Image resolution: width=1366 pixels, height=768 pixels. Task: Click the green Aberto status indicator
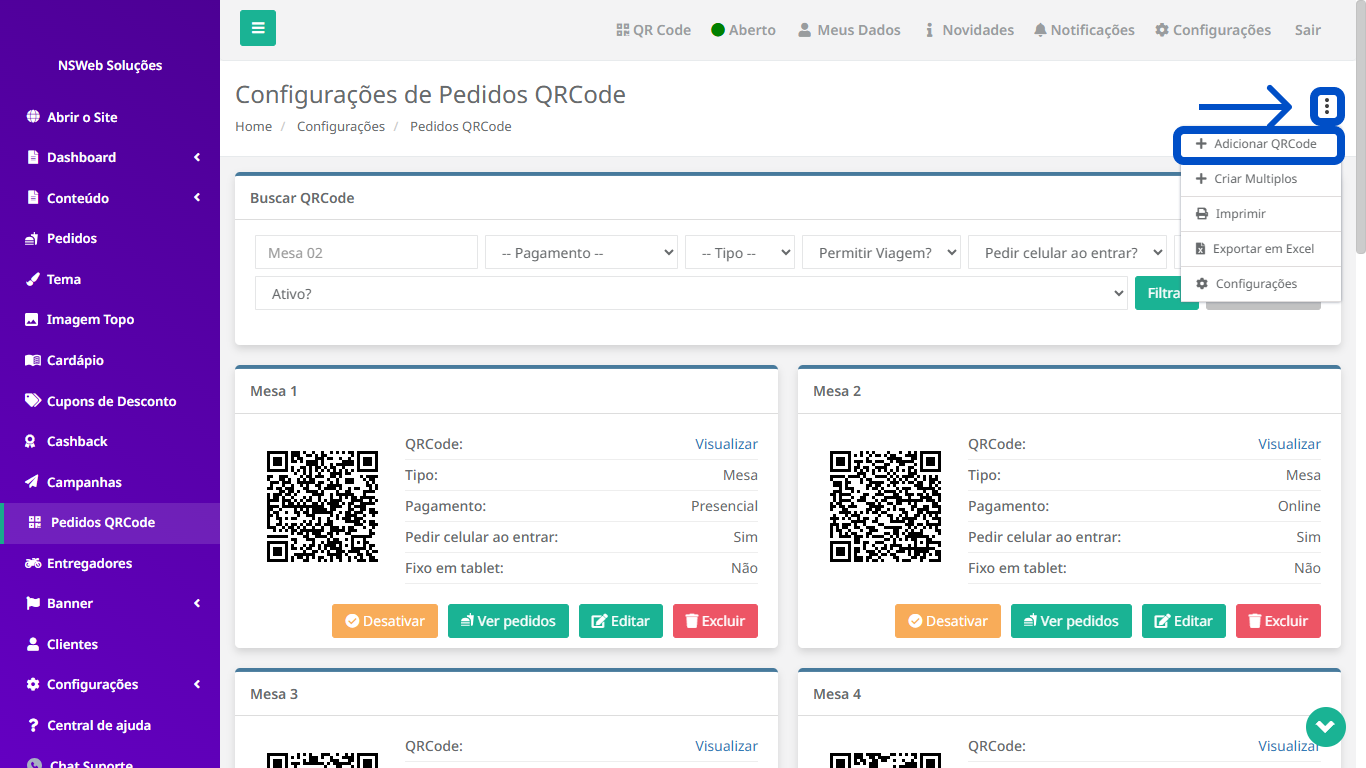(718, 30)
